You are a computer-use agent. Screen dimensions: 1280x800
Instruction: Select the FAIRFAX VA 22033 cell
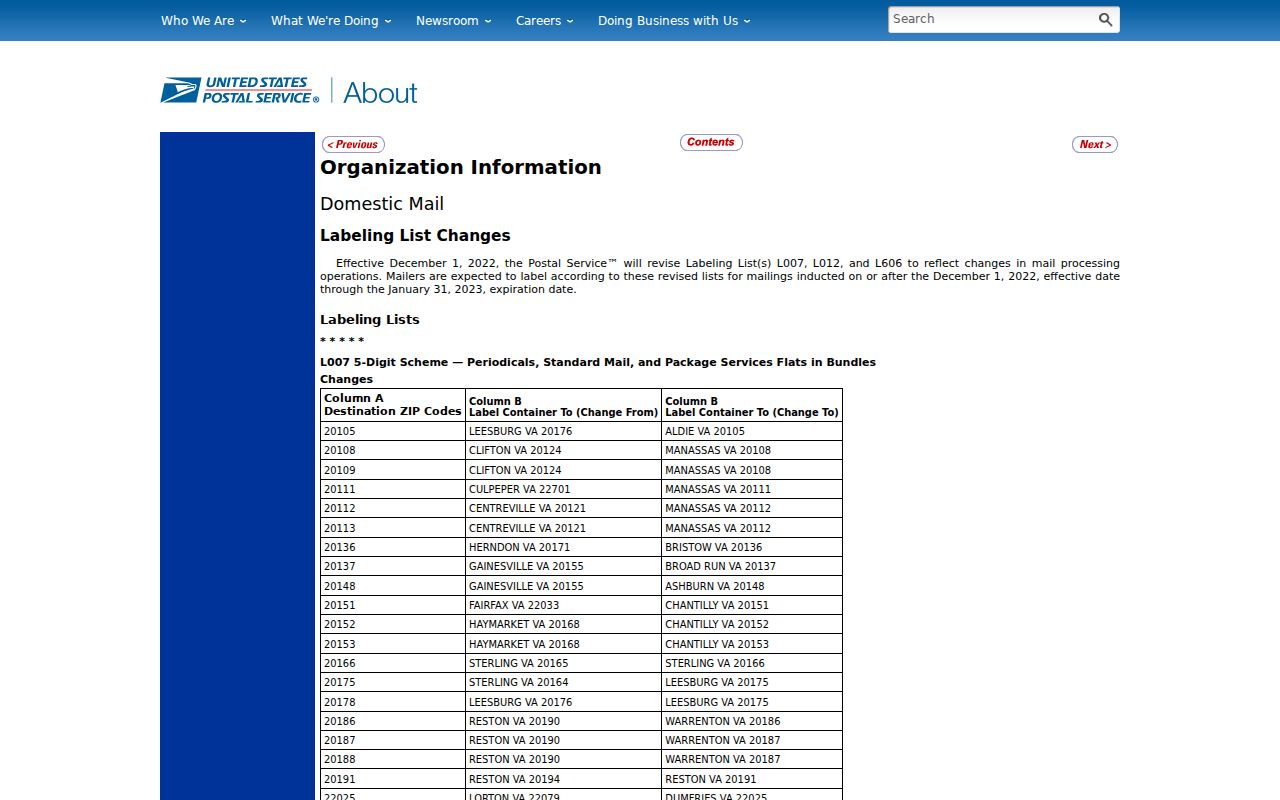[x=563, y=605]
